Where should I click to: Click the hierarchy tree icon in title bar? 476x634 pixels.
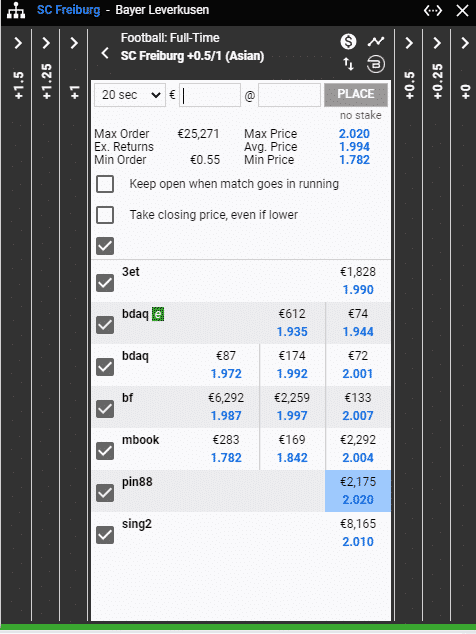coord(16,10)
